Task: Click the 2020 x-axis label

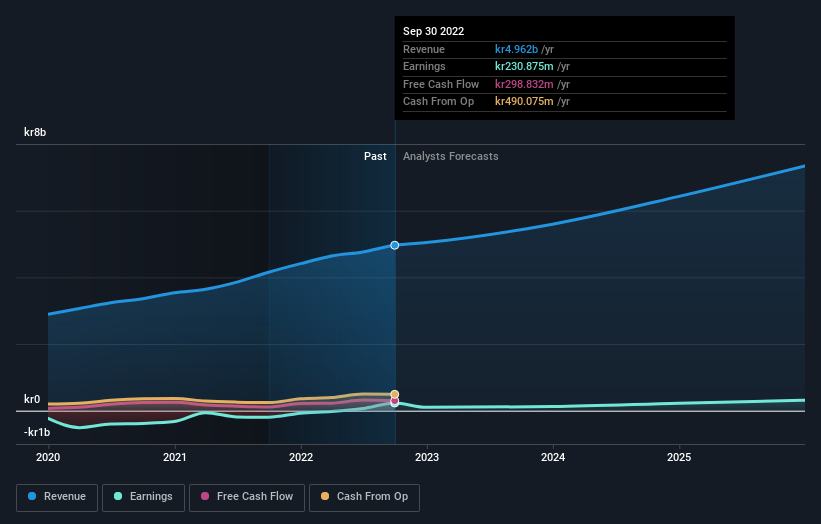Action: click(48, 457)
